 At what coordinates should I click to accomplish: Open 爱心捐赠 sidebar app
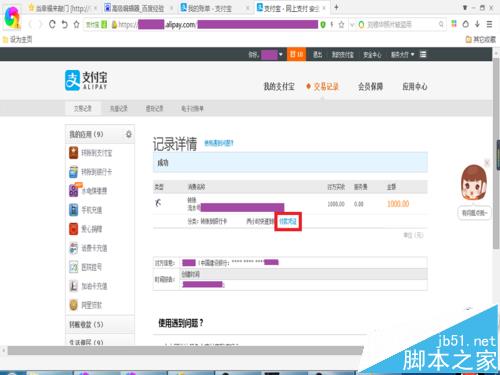85,229
